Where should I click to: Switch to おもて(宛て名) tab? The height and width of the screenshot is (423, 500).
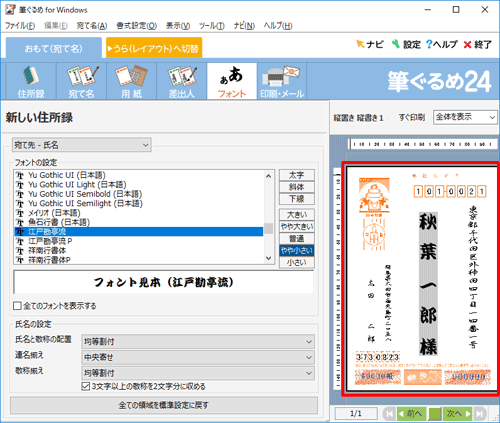[54, 49]
